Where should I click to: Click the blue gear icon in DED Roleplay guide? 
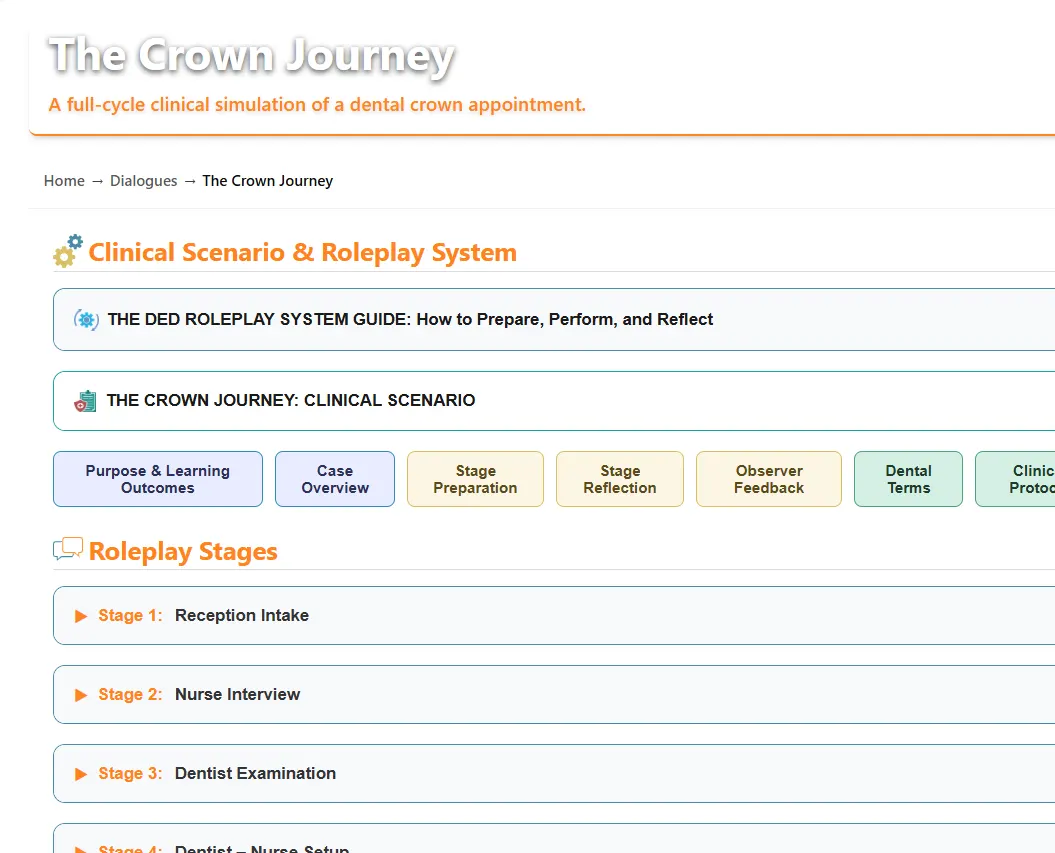[86, 320]
